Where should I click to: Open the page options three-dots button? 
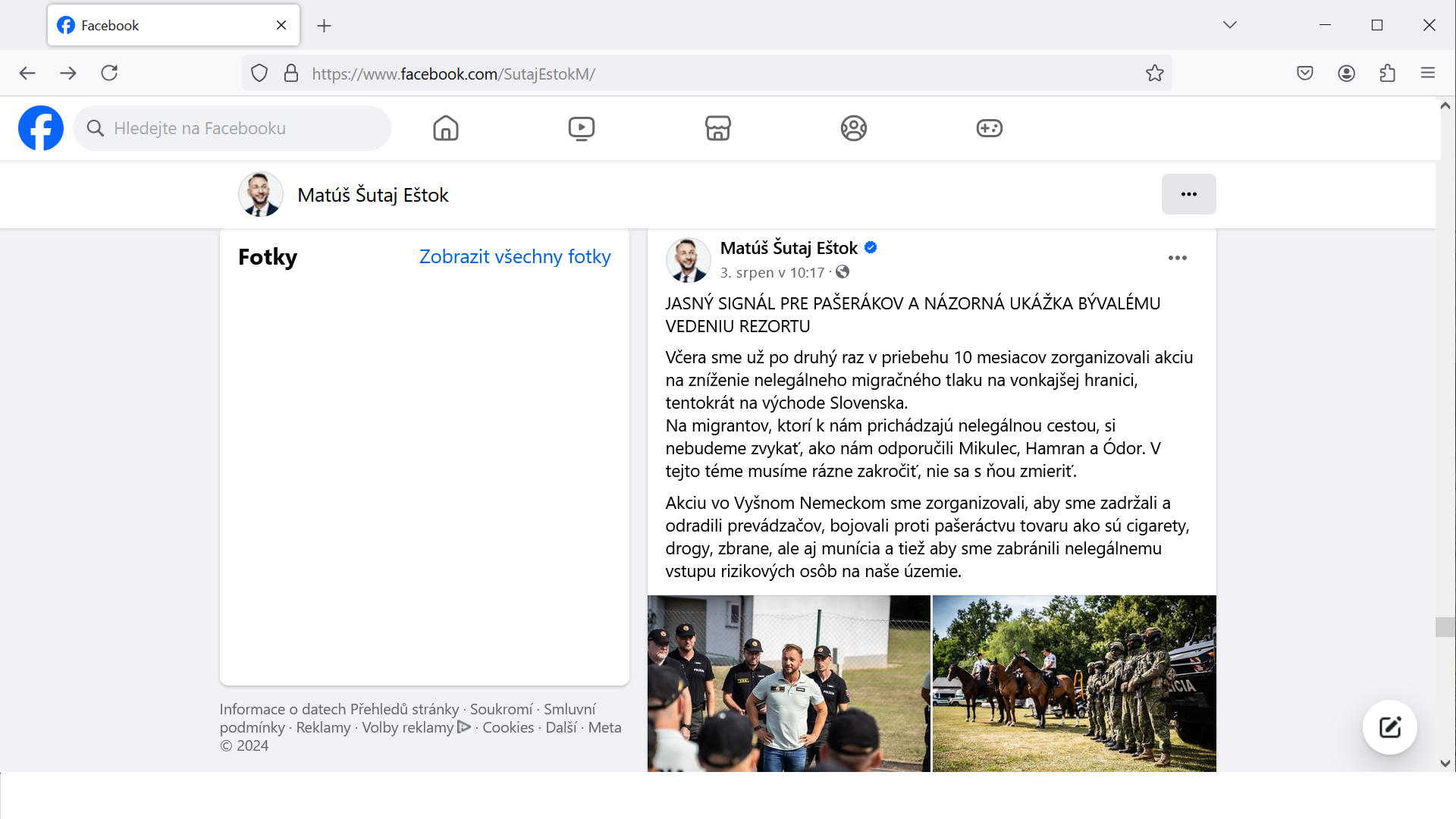pyautogui.click(x=1188, y=194)
